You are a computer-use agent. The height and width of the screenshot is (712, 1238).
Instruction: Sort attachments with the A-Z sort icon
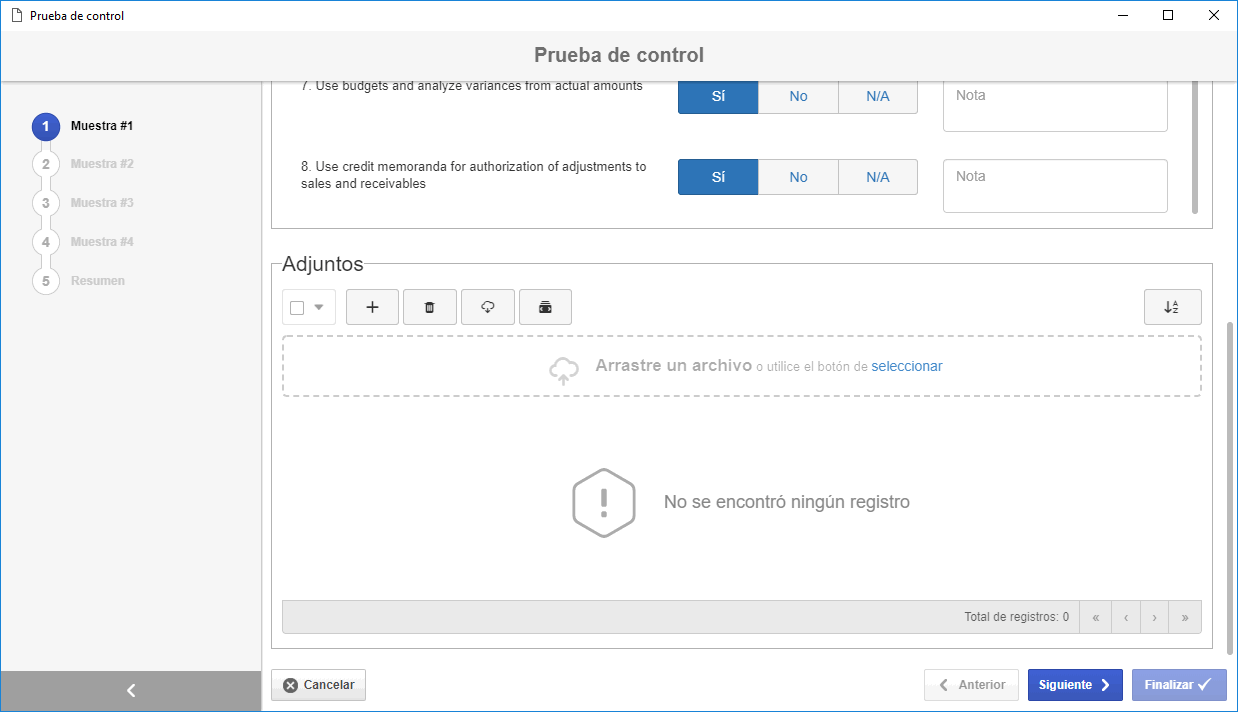pos(1173,307)
